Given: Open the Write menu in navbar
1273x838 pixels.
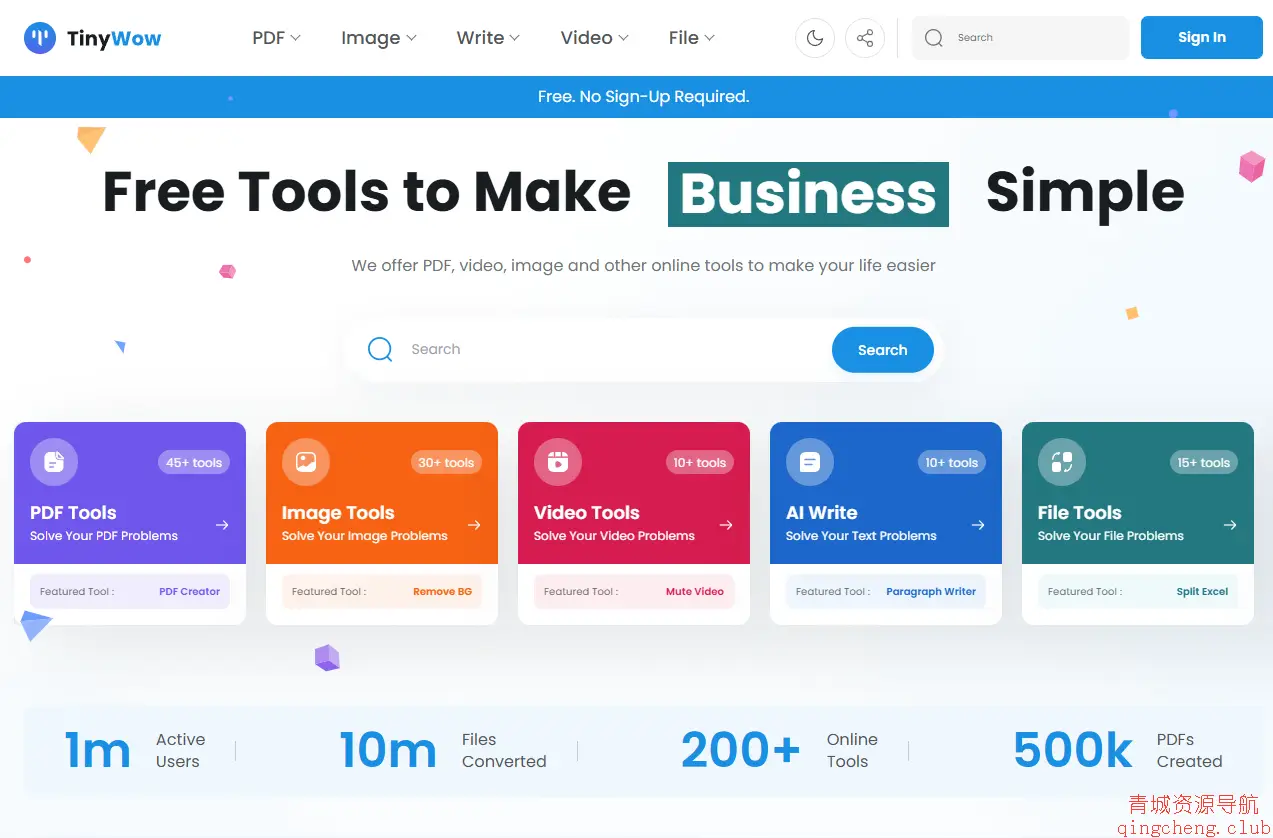Looking at the screenshot, I should pyautogui.click(x=488, y=38).
